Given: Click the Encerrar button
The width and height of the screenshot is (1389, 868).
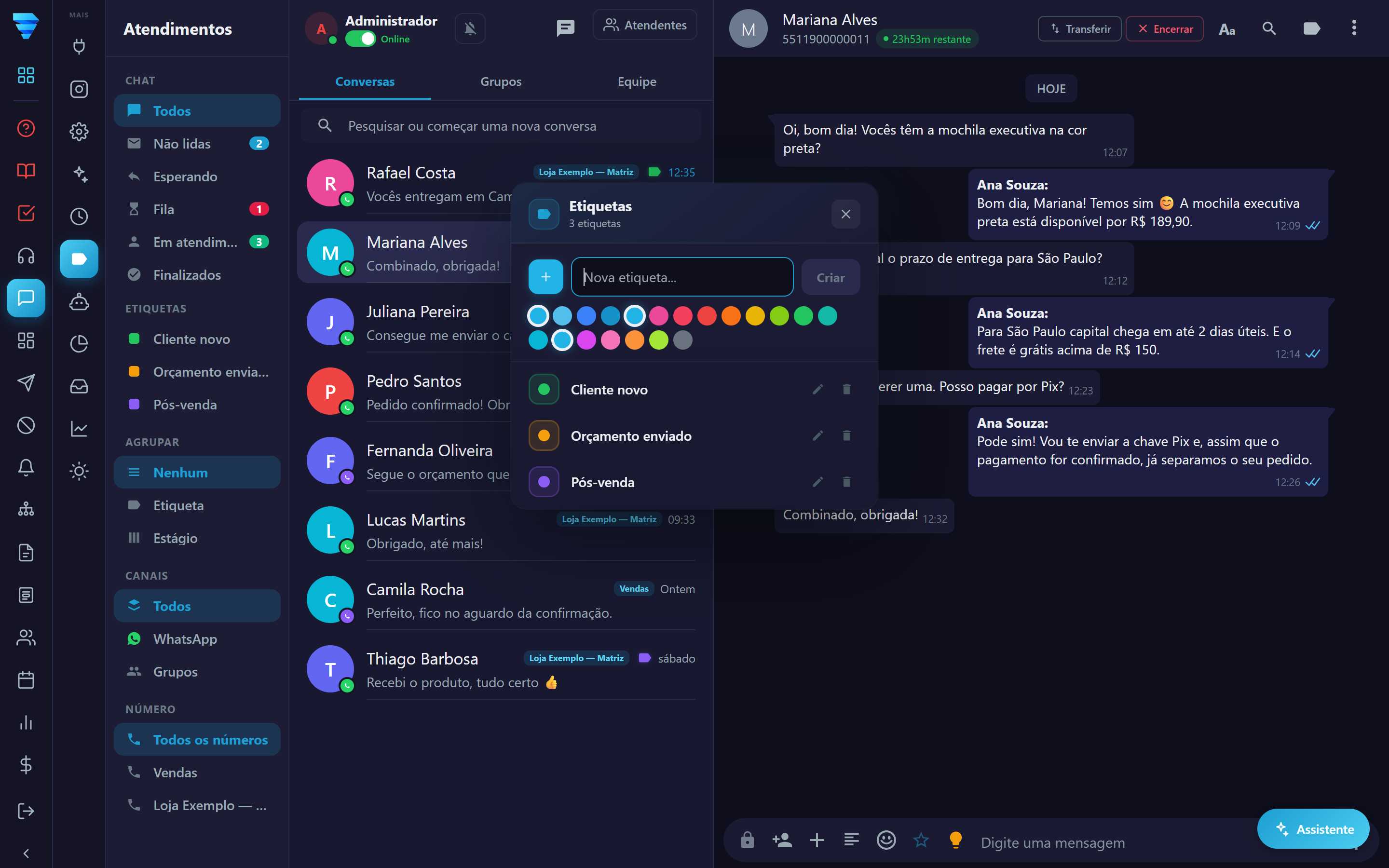Looking at the screenshot, I should [x=1165, y=29].
